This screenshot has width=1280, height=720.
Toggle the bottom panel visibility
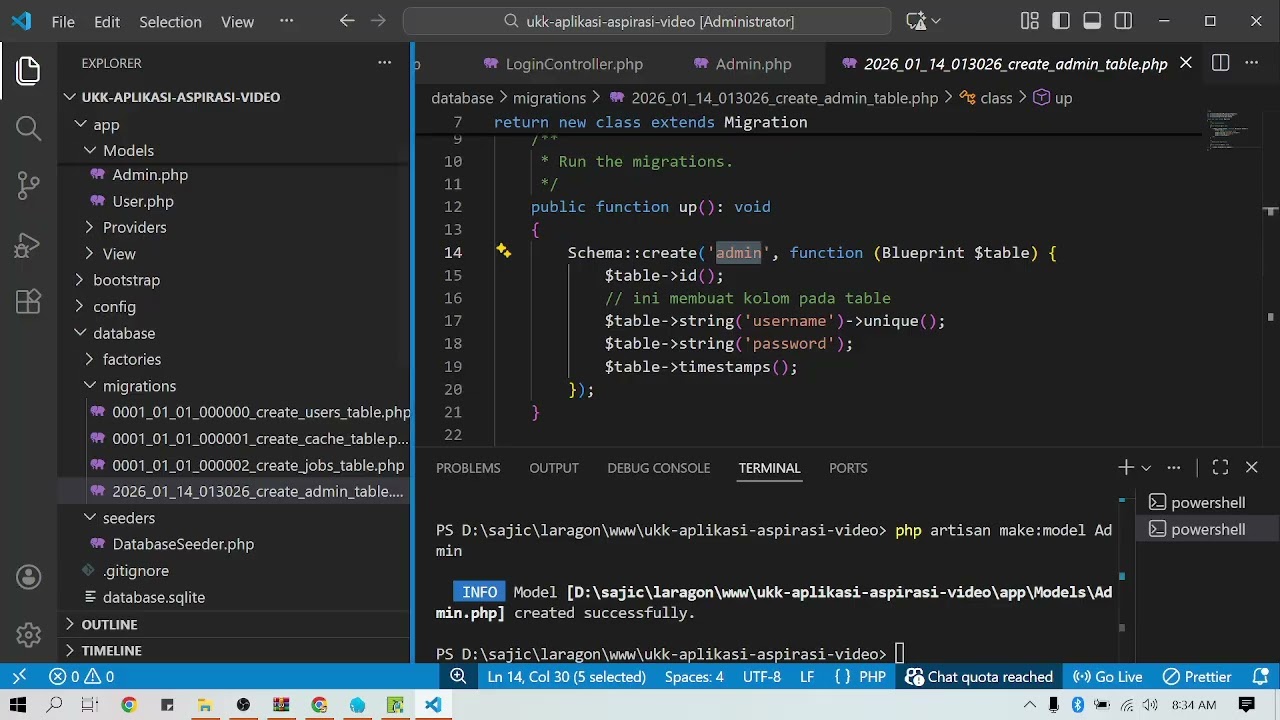point(1092,21)
